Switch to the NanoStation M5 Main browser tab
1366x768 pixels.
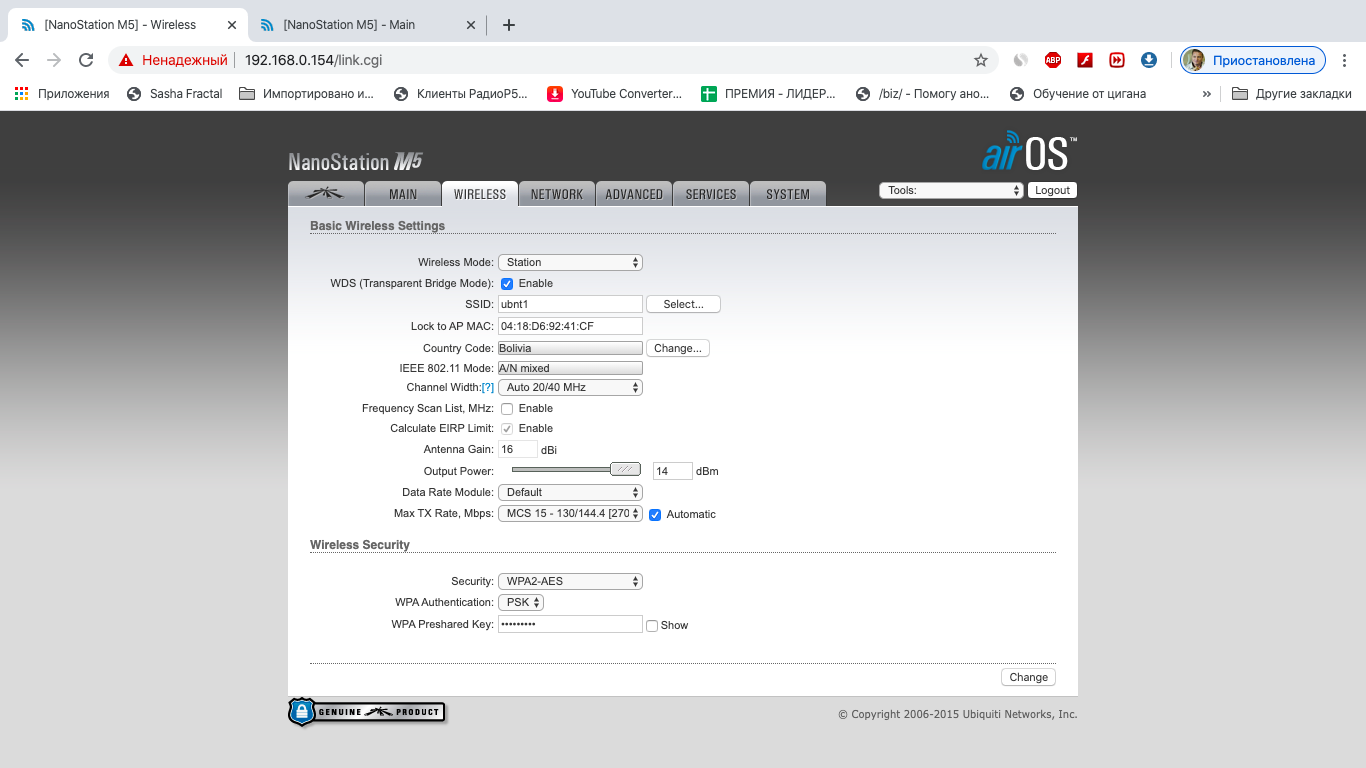[x=366, y=25]
